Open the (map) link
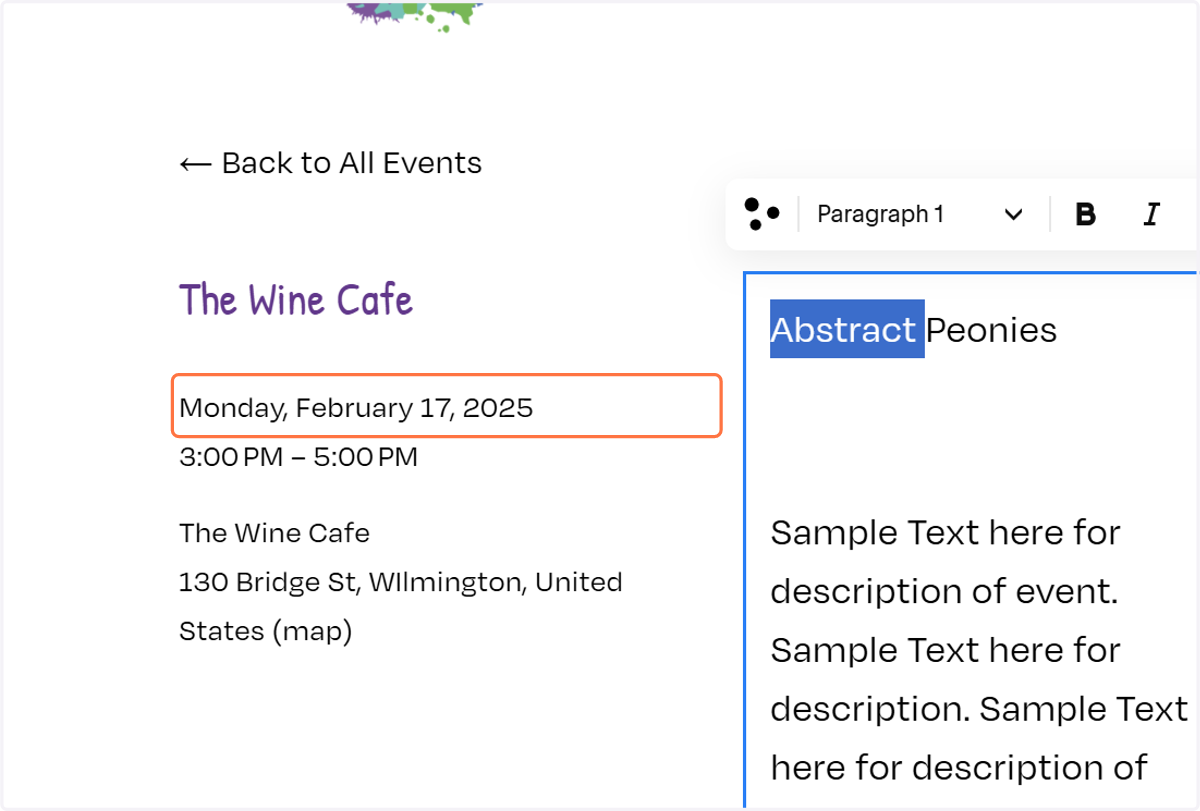Screen dimensions: 1200x811 point(312,631)
